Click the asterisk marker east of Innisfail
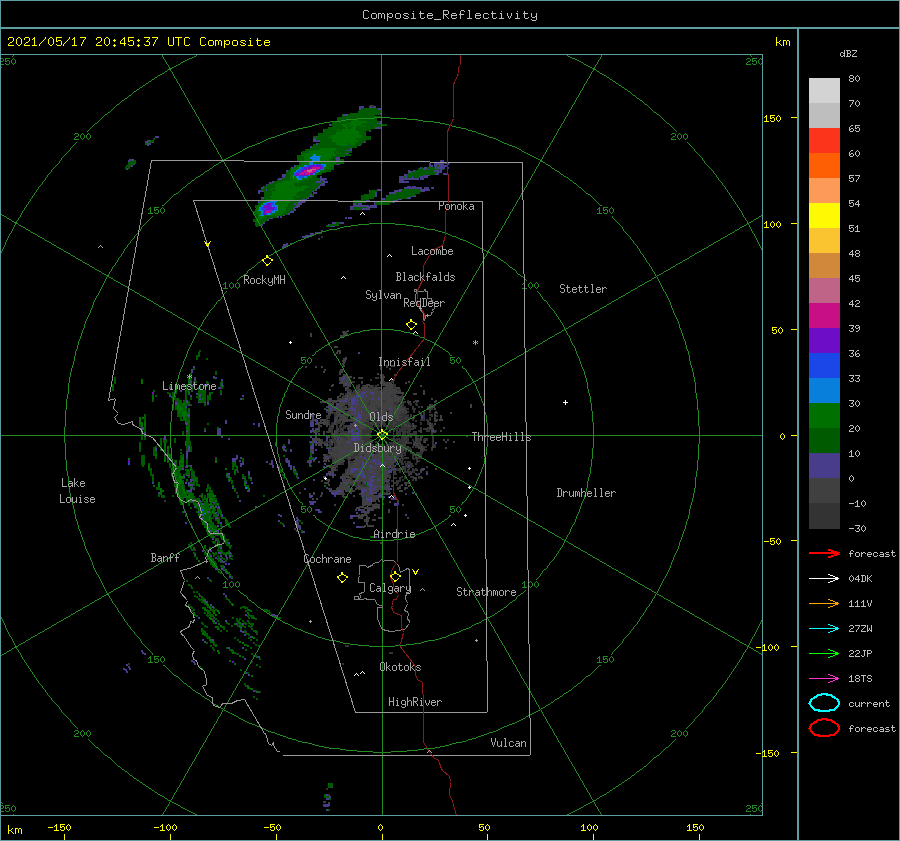This screenshot has height=841, width=900. [x=475, y=343]
